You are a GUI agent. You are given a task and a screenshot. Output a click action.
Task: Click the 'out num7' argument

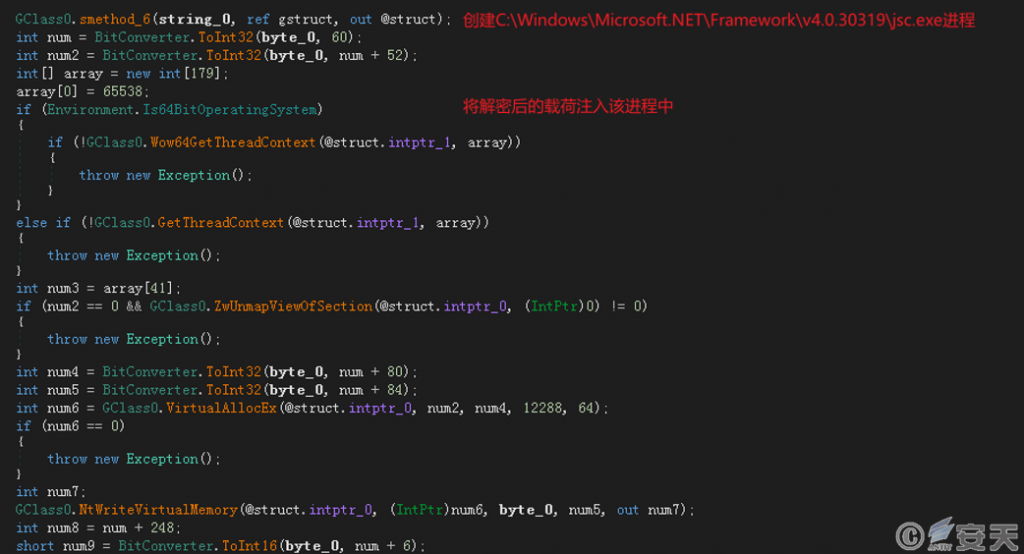point(648,510)
